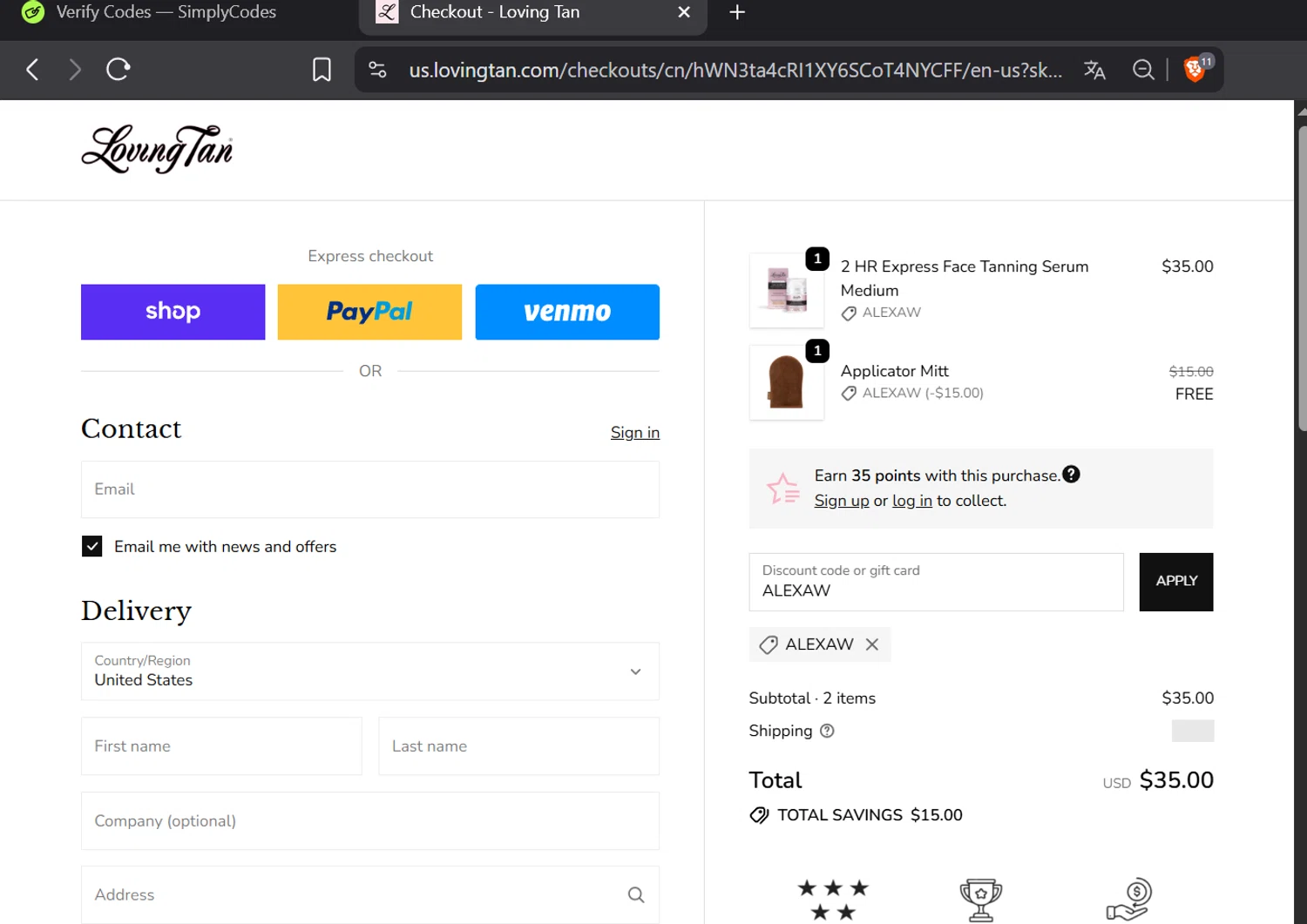
Task: Click the money-back hand coin icon
Action: pyautogui.click(x=1129, y=900)
